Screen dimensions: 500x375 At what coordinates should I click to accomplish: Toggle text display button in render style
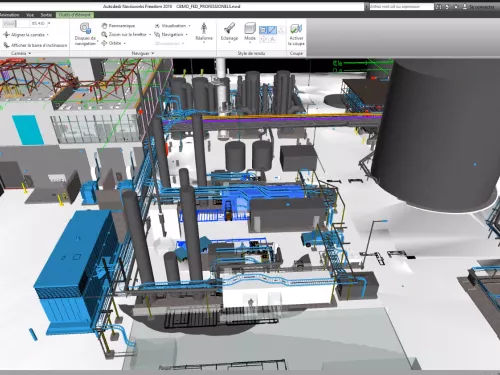(x=272, y=39)
